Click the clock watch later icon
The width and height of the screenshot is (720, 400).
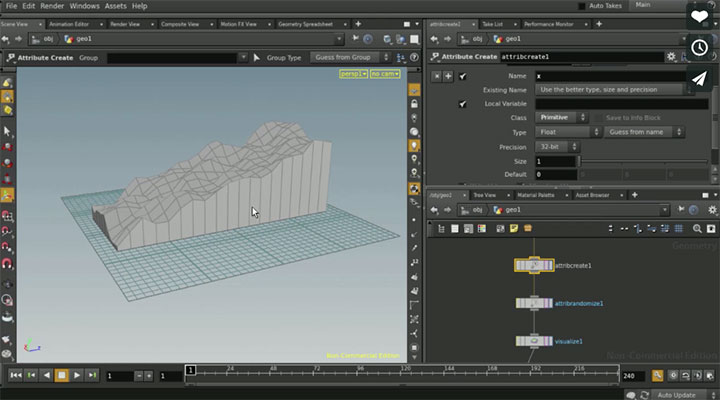click(x=699, y=47)
